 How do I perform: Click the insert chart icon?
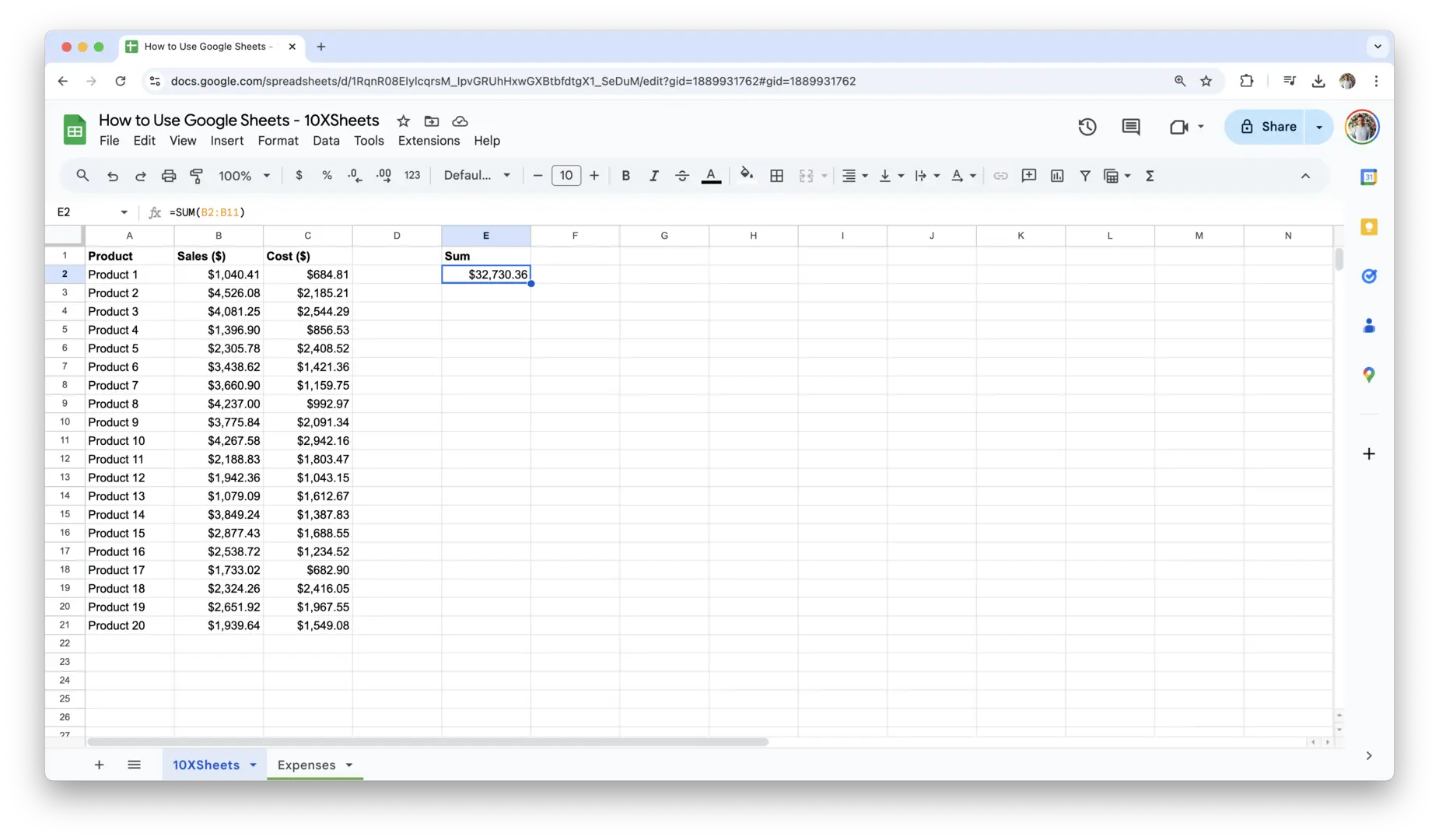1057,176
